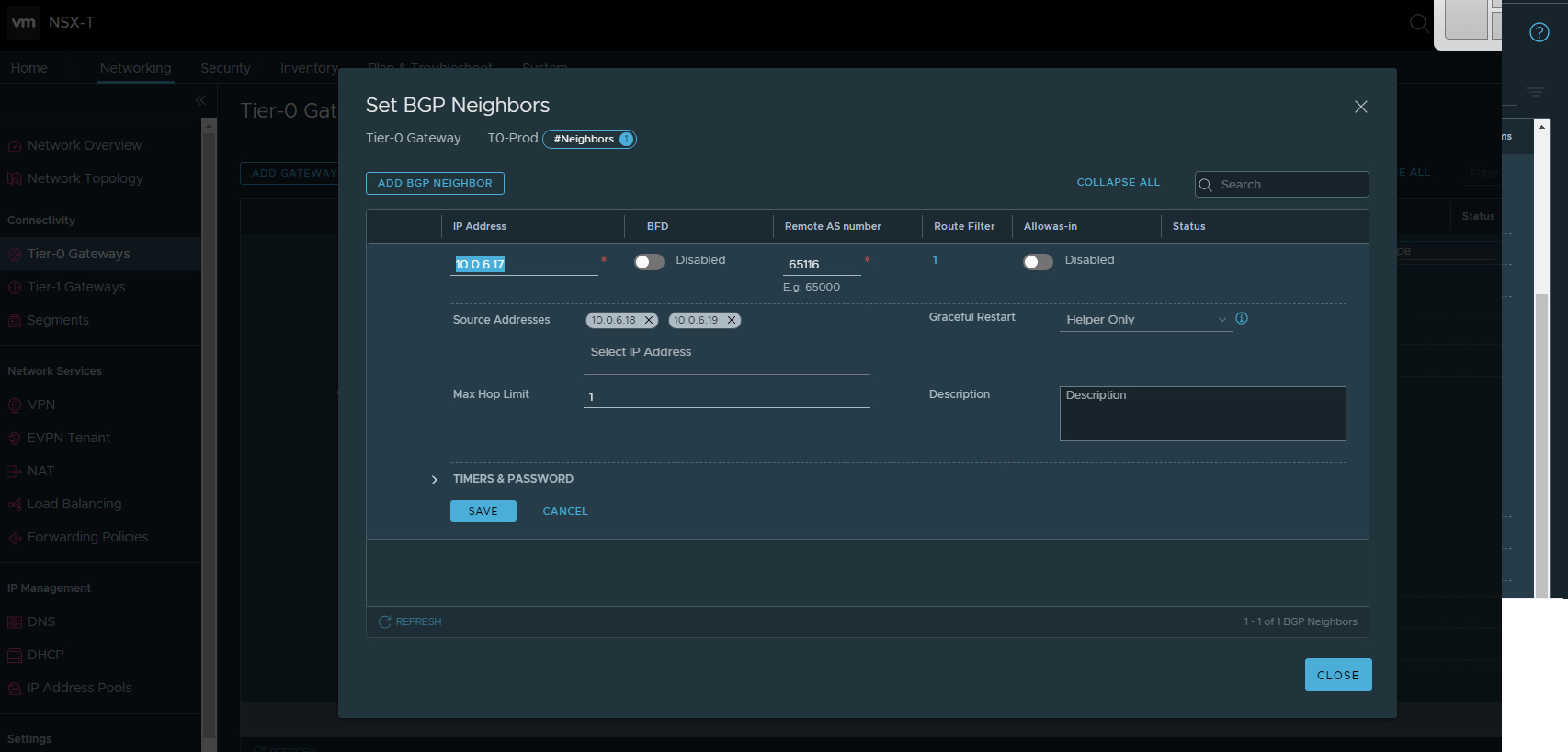Click the Network Topology sidebar icon

(x=15, y=179)
